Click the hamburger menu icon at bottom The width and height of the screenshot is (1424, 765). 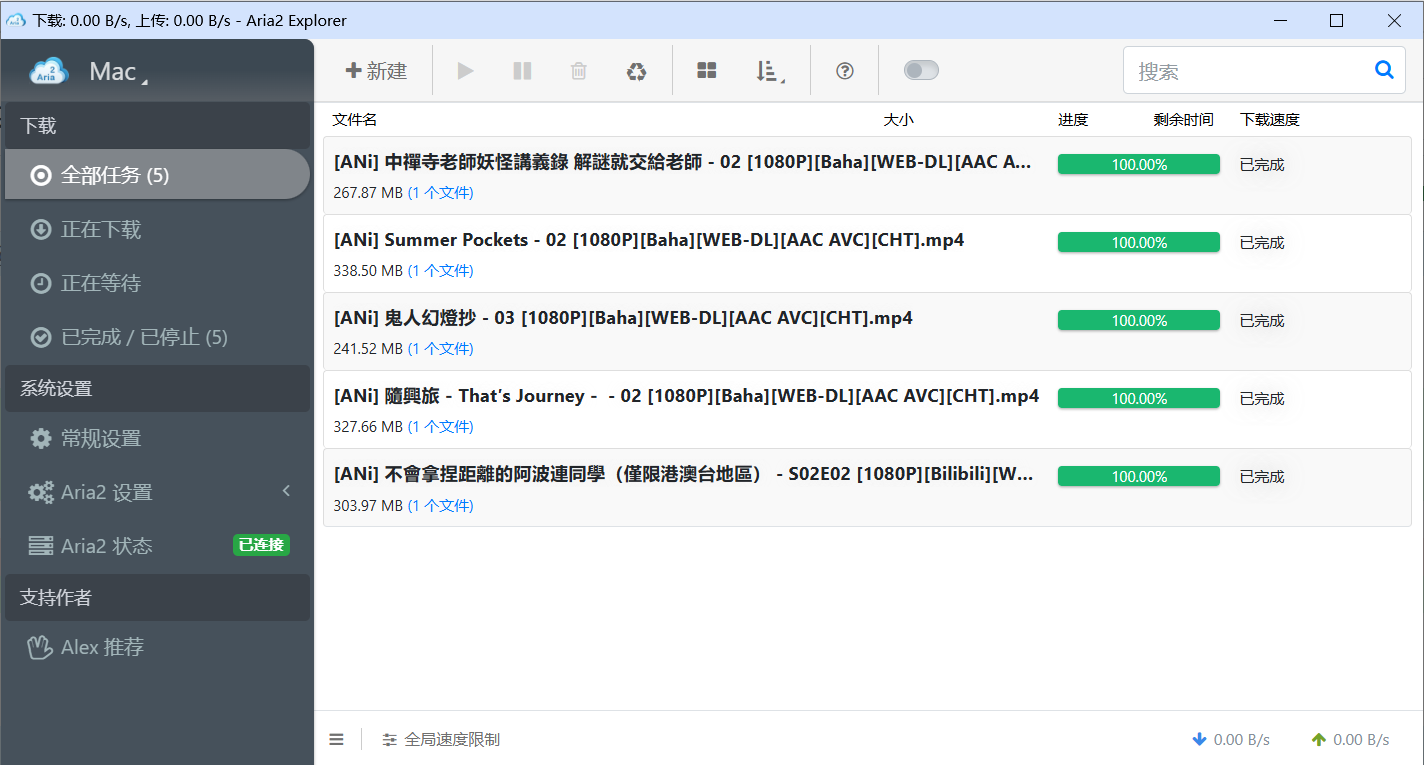337,740
